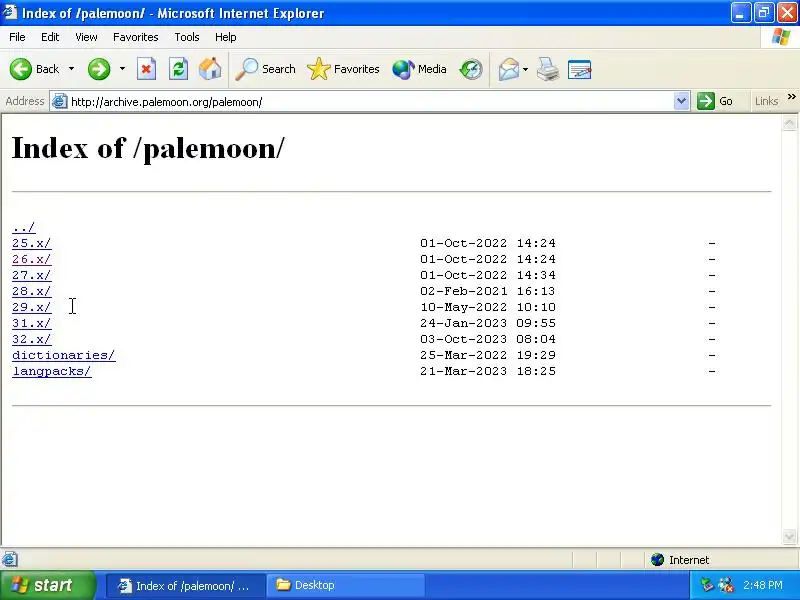Minimize the Internet Explorer window
Viewport: 800px width, 600px height.
point(740,13)
